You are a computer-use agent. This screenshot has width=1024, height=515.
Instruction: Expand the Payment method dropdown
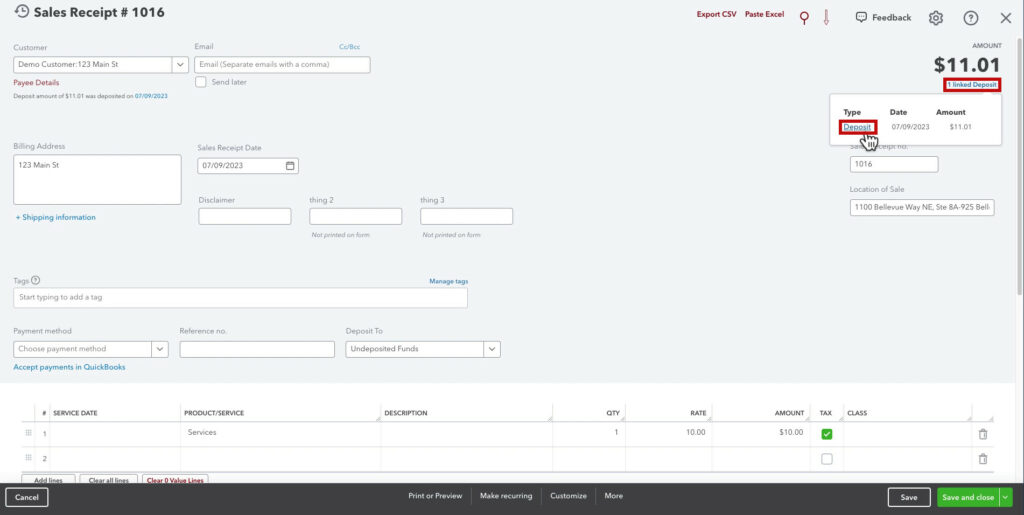coord(159,349)
